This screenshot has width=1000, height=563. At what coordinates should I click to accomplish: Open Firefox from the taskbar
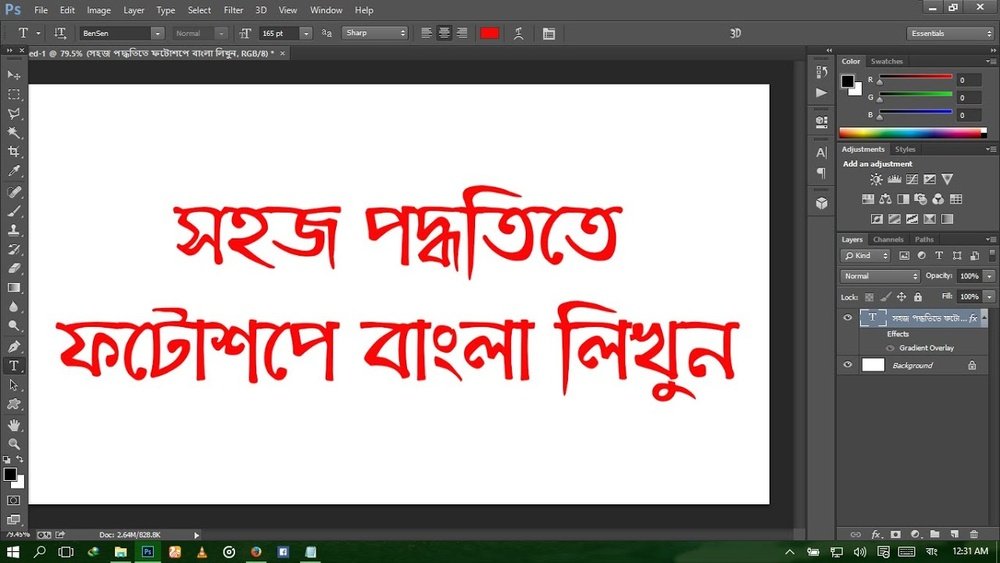pos(256,552)
